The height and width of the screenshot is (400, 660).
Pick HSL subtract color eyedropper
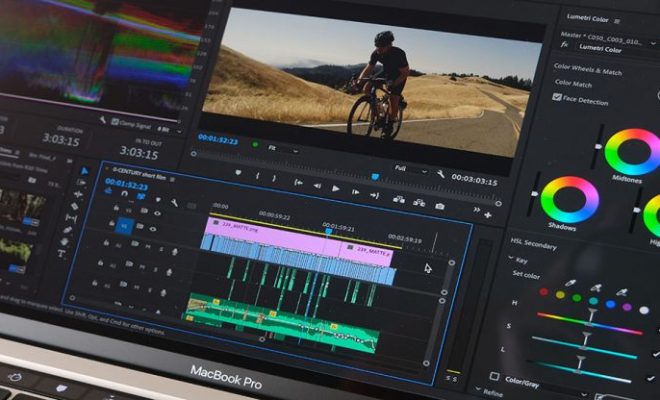tap(622, 292)
